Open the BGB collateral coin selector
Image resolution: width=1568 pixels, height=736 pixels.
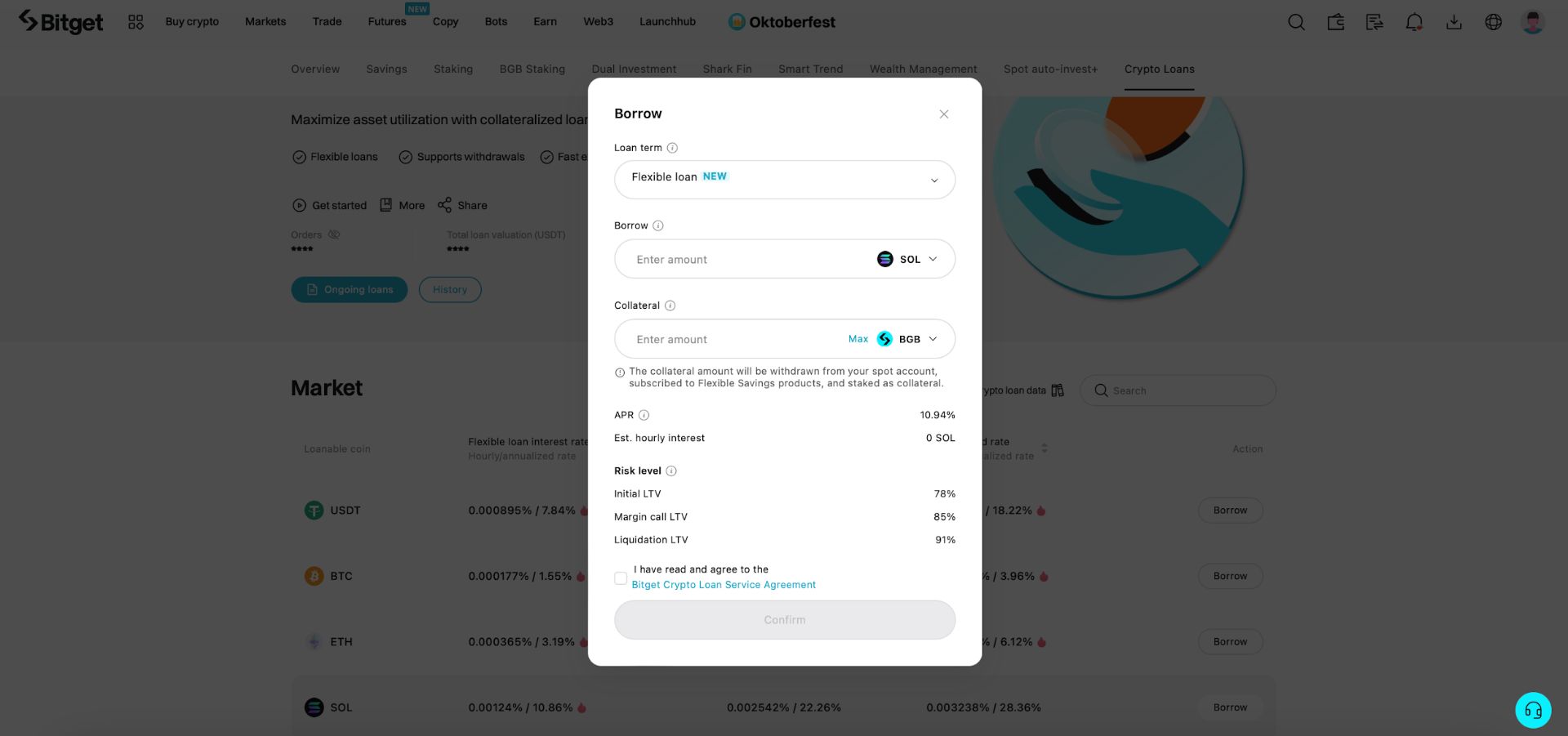coord(907,339)
